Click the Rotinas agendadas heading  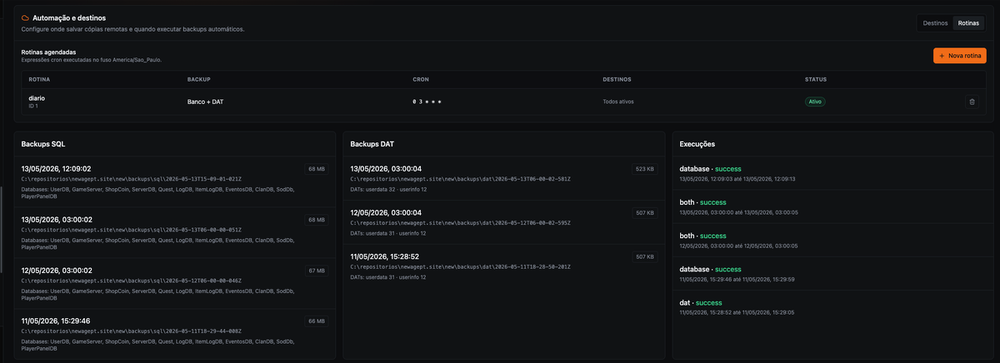pyautogui.click(x=49, y=52)
